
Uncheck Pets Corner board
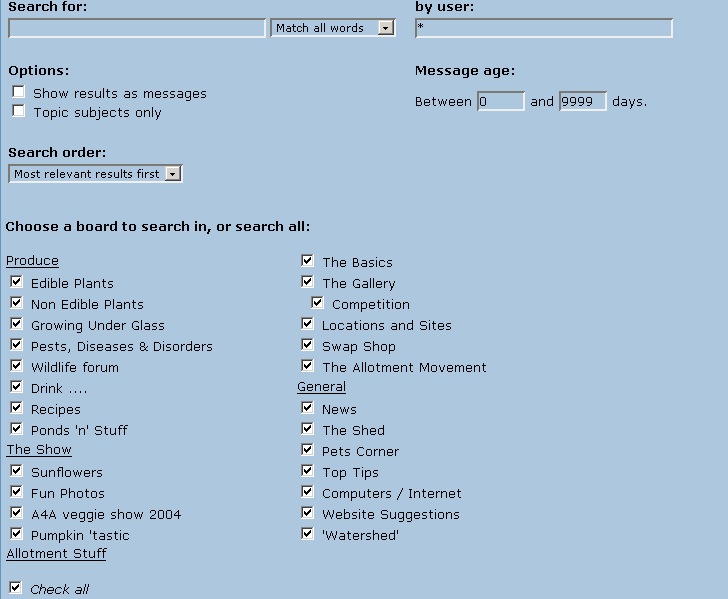(307, 450)
